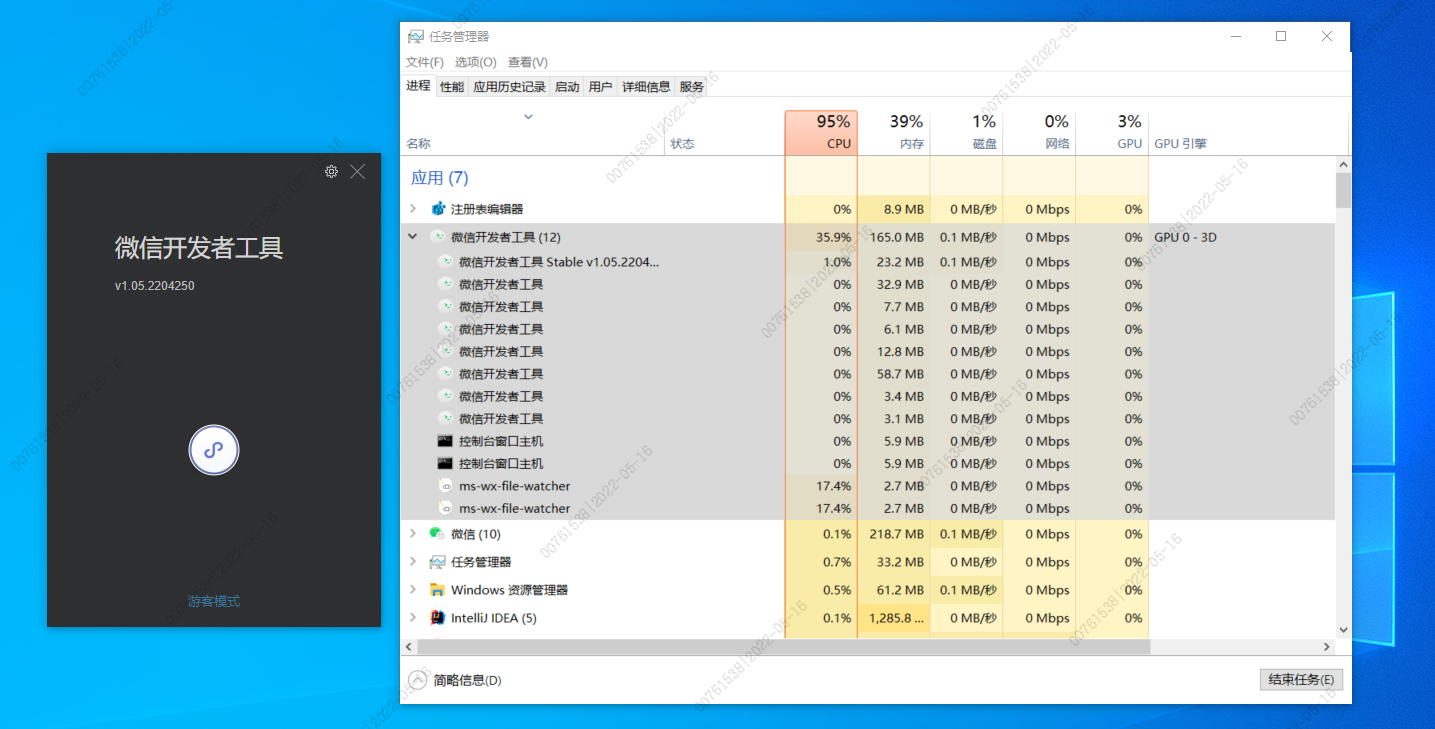The height and width of the screenshot is (729, 1435).
Task: Select the 注册表编辑器 process row
Action: tap(867, 209)
